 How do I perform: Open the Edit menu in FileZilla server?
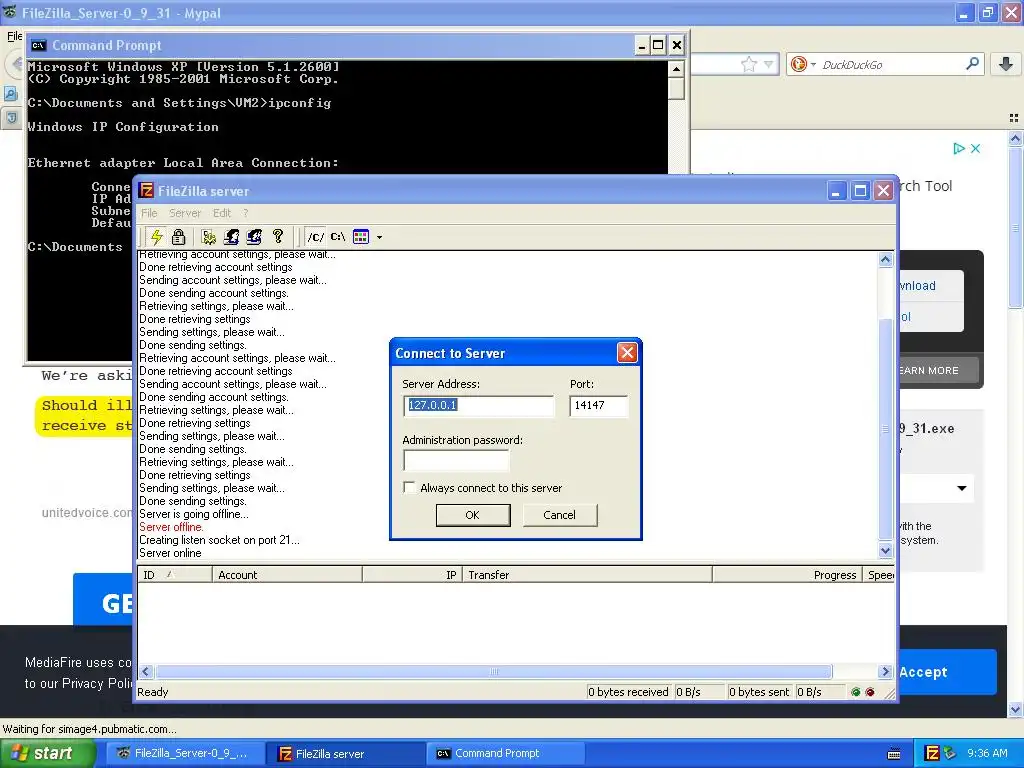click(221, 213)
